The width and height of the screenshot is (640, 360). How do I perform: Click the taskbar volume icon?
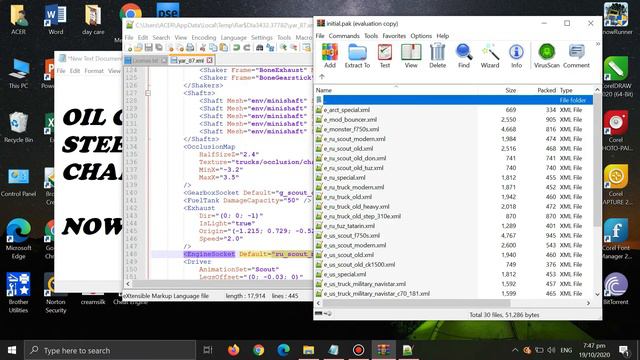(x=551, y=350)
